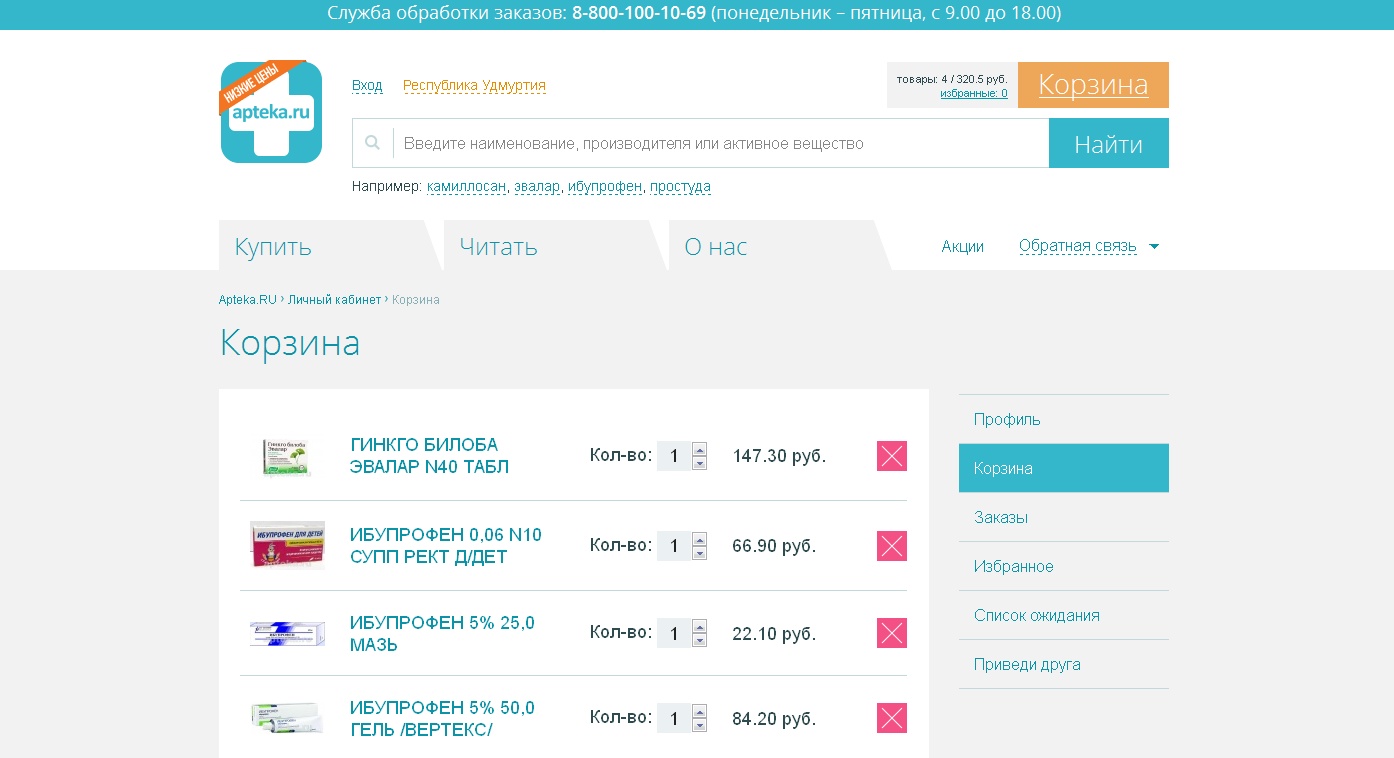Open ИБУПРОФЕН 5% 50,0 ГЕЛЬ /ВЕРТЕКС/ product
Viewport: 1394px width, 758px height.
442,719
